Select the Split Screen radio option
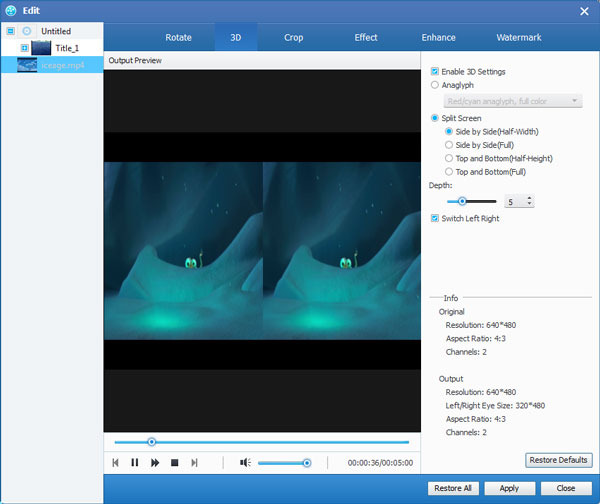600x504 pixels. pos(435,118)
